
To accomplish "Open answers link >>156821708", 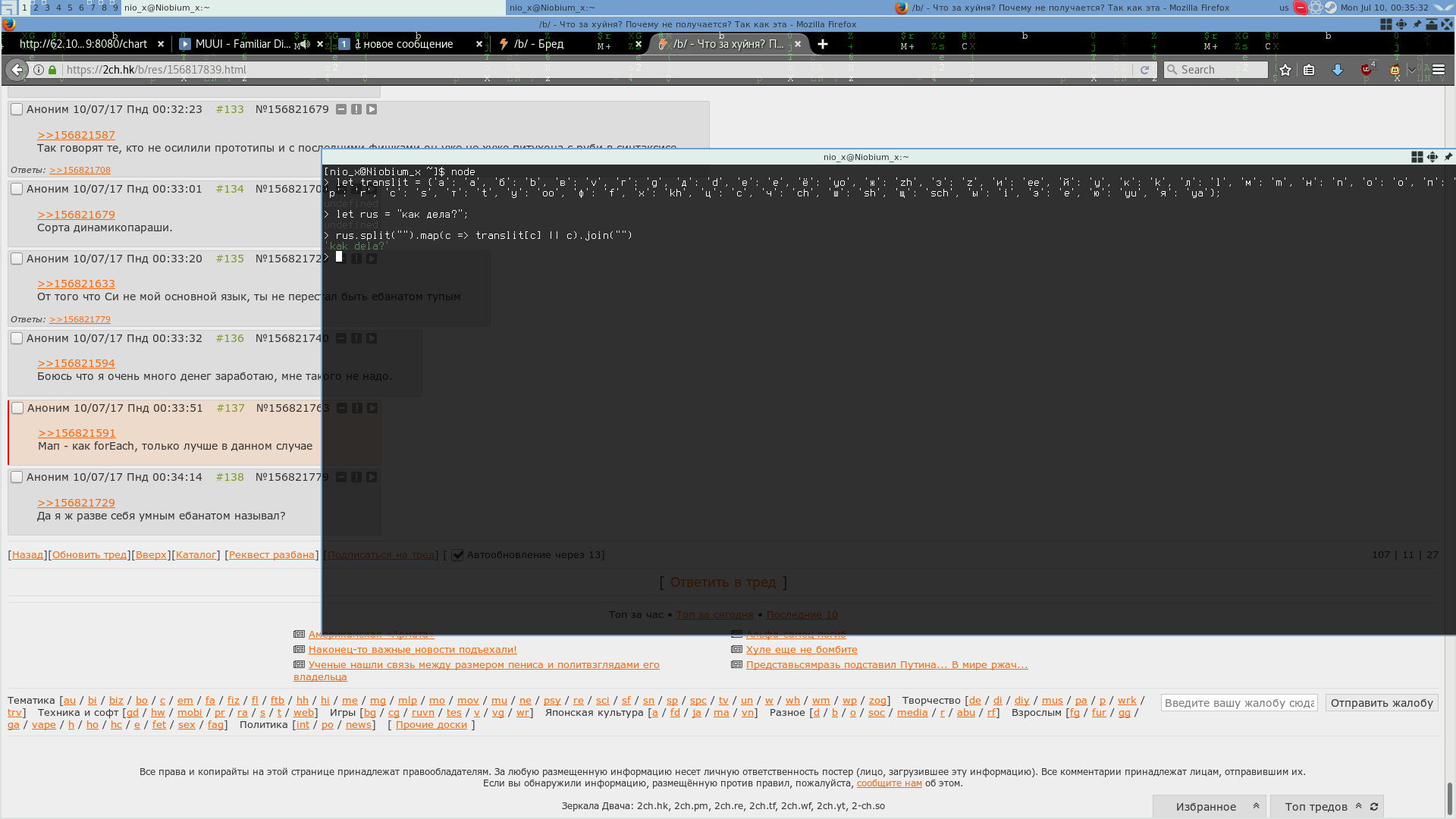I will (x=80, y=170).
